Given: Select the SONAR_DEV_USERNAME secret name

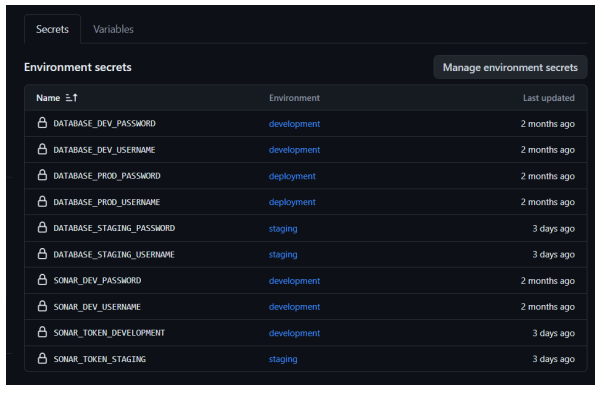Looking at the screenshot, I should pyautogui.click(x=97, y=307).
